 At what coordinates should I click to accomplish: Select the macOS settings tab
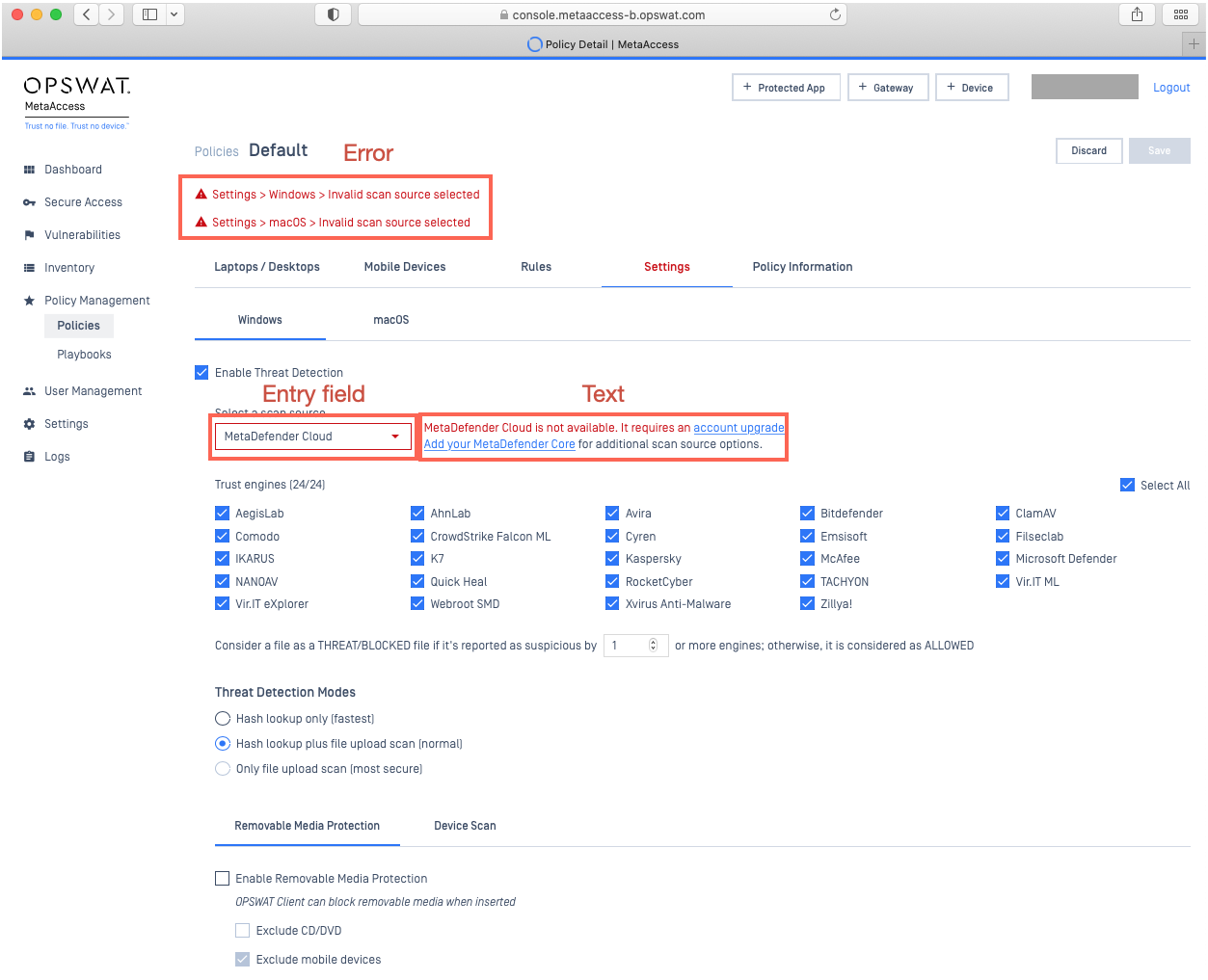tap(391, 320)
